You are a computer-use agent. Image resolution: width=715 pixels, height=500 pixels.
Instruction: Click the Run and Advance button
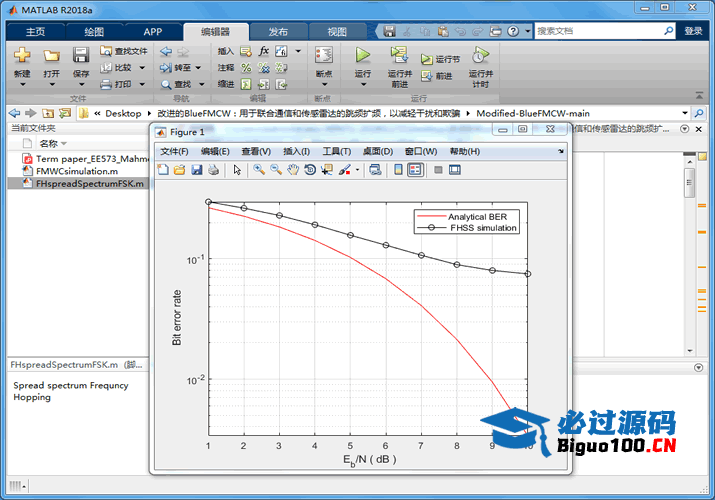tap(399, 64)
